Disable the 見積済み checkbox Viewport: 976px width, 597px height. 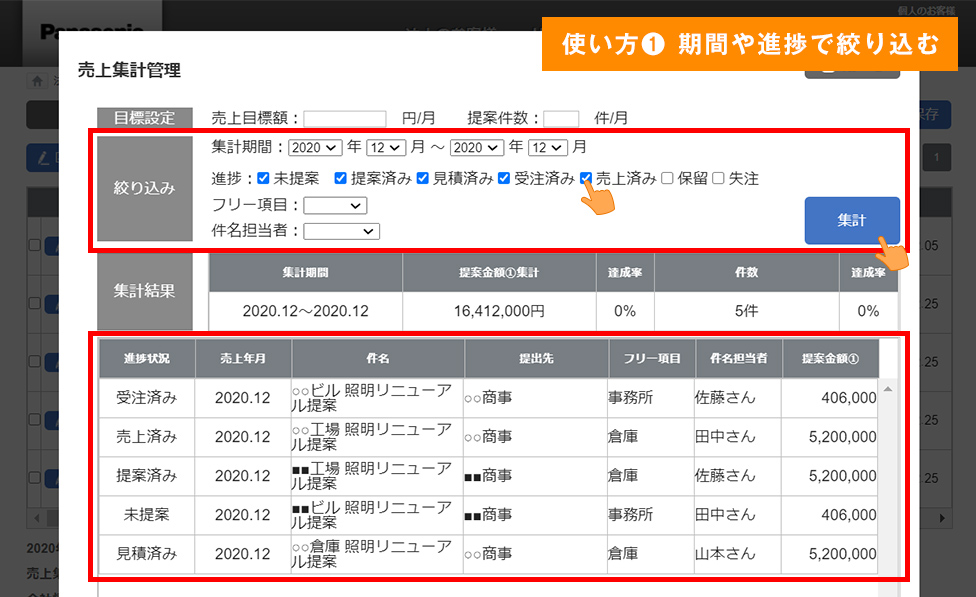[422, 179]
